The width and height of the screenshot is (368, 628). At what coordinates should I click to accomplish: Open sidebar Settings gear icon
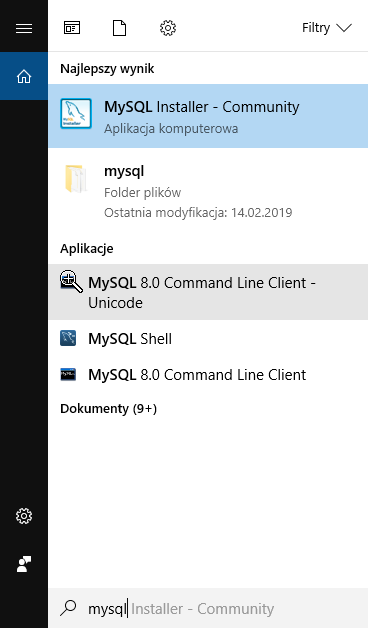24,516
